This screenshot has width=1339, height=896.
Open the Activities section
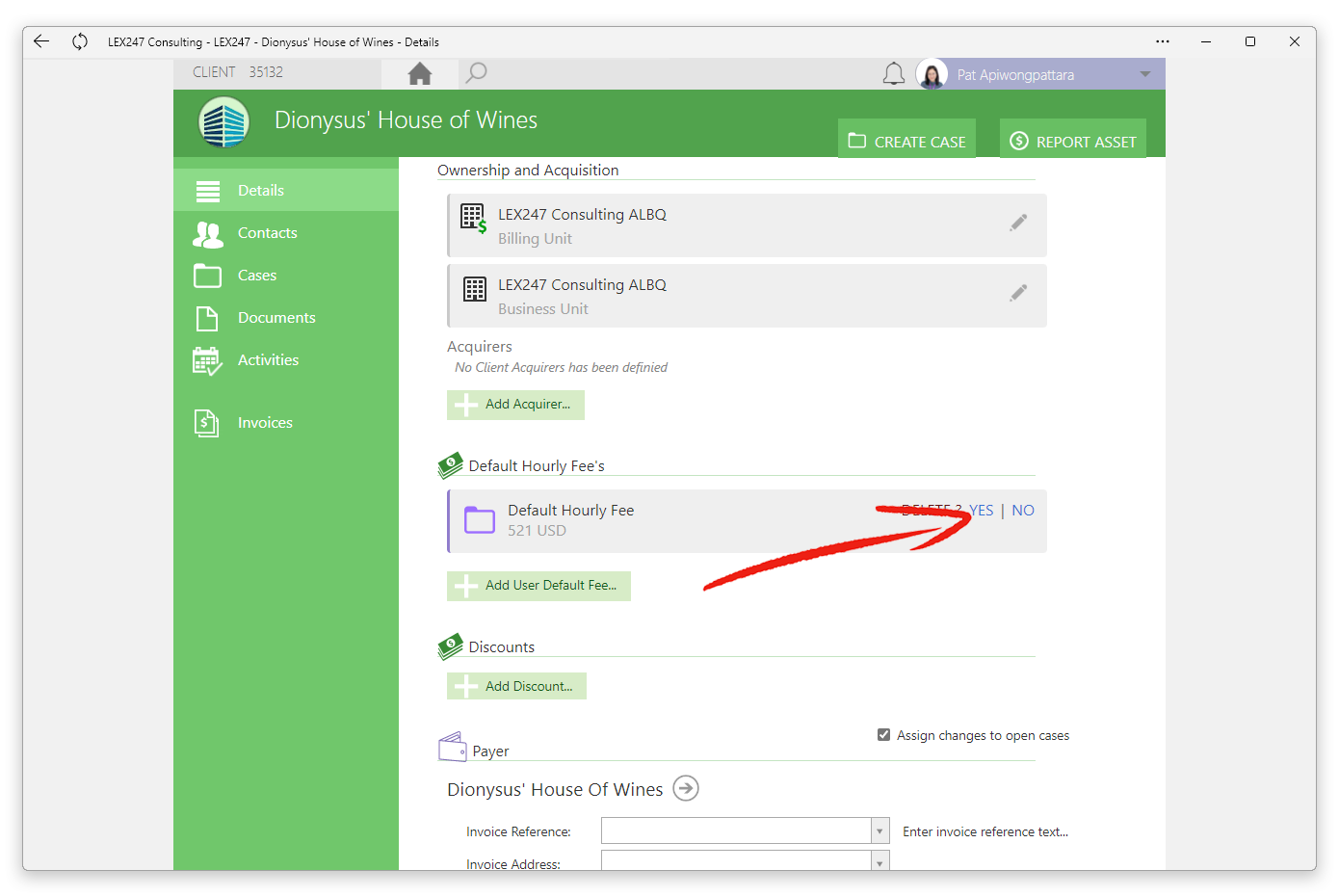pos(286,359)
